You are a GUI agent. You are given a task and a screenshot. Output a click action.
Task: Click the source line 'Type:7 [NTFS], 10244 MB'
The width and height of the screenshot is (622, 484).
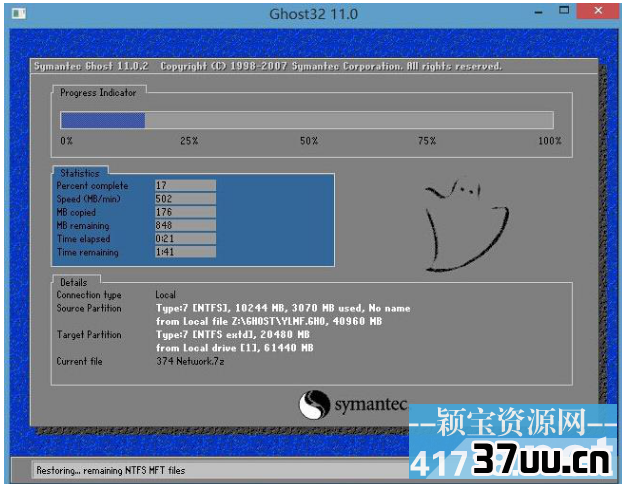click(283, 308)
